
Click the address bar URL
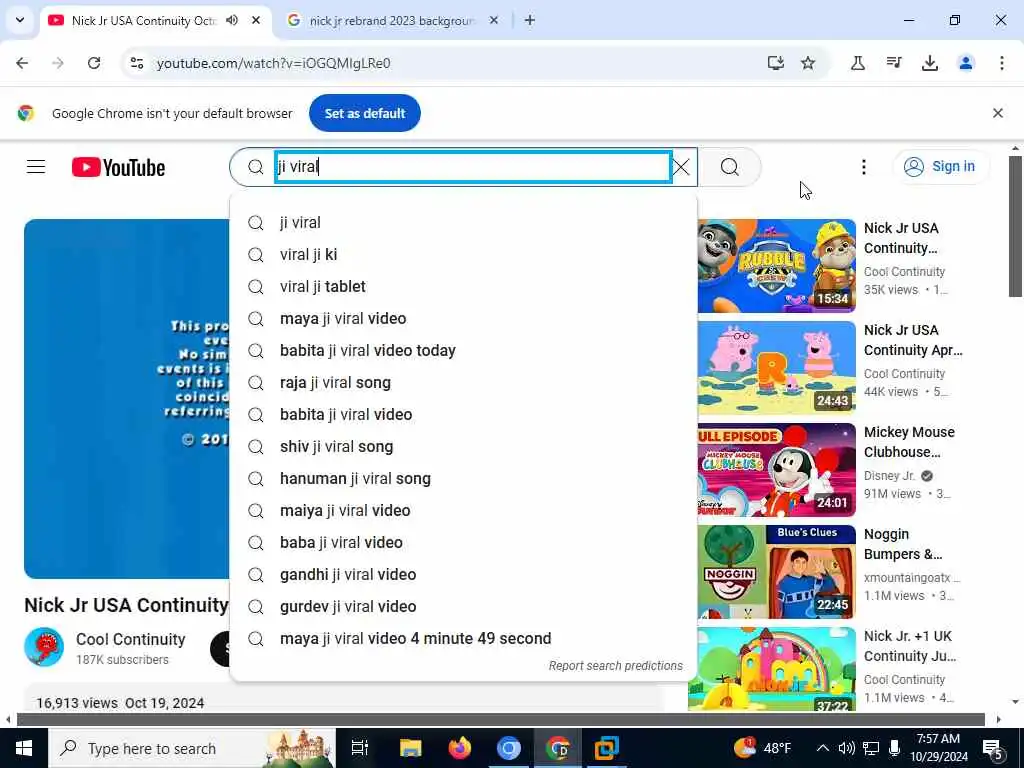coord(274,63)
